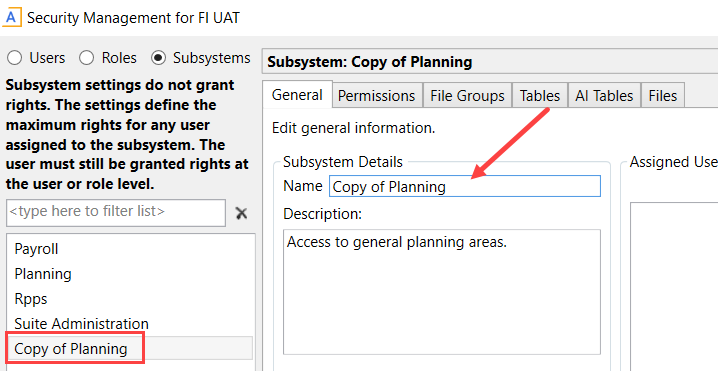Open the General tab
The image size is (718, 371).
[x=298, y=95]
